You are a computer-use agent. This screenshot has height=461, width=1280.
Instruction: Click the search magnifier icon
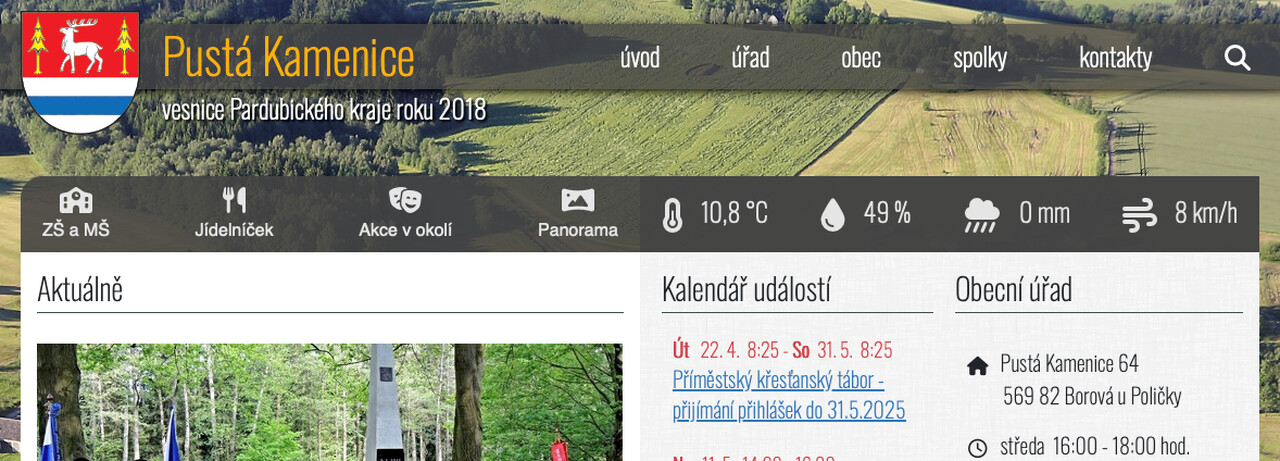coord(1237,58)
